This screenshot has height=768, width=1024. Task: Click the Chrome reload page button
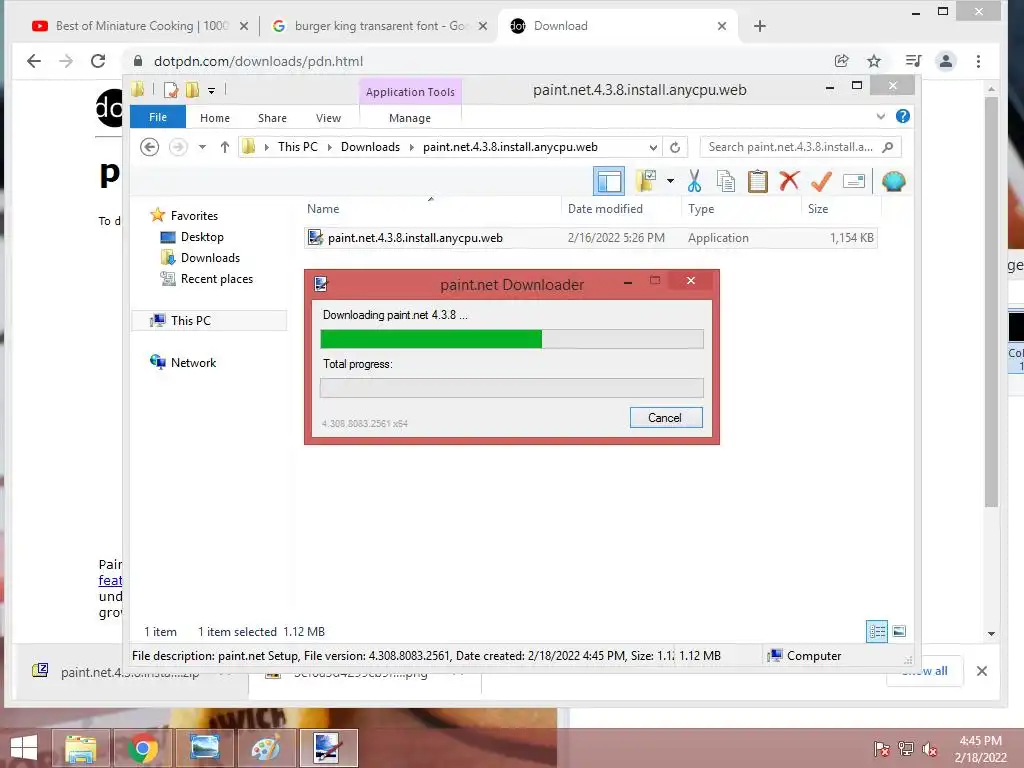coord(98,61)
